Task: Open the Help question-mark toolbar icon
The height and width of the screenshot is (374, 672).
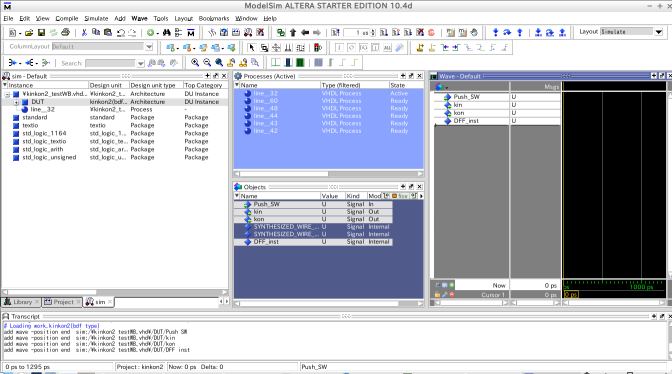Action: [x=224, y=33]
